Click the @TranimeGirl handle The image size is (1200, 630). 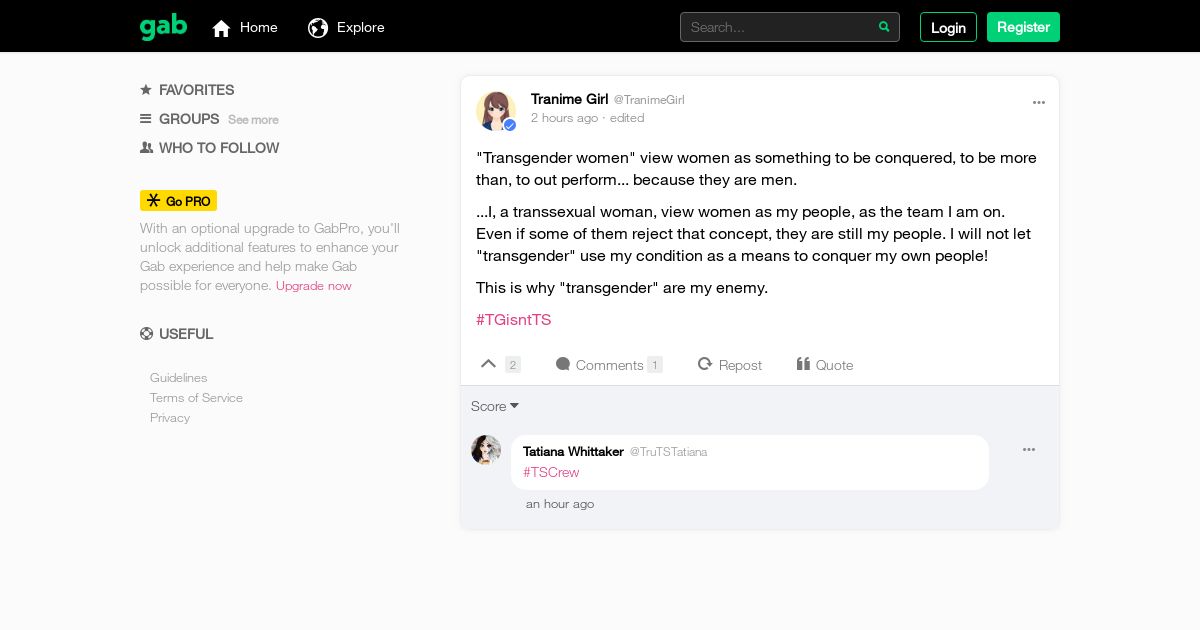[649, 100]
